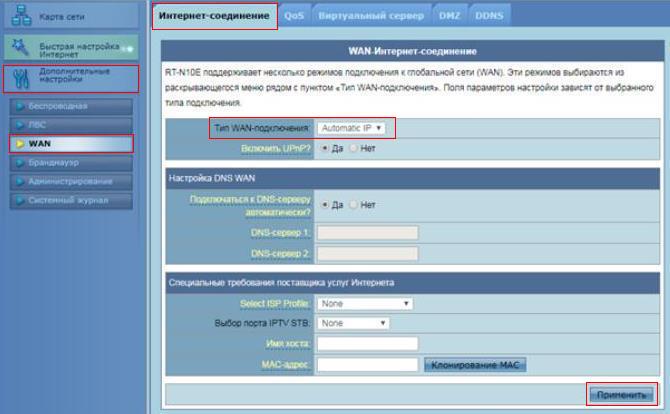Image resolution: width=670 pixels, height=414 pixels.
Task: Select Да for UPnP
Action: [x=325, y=148]
